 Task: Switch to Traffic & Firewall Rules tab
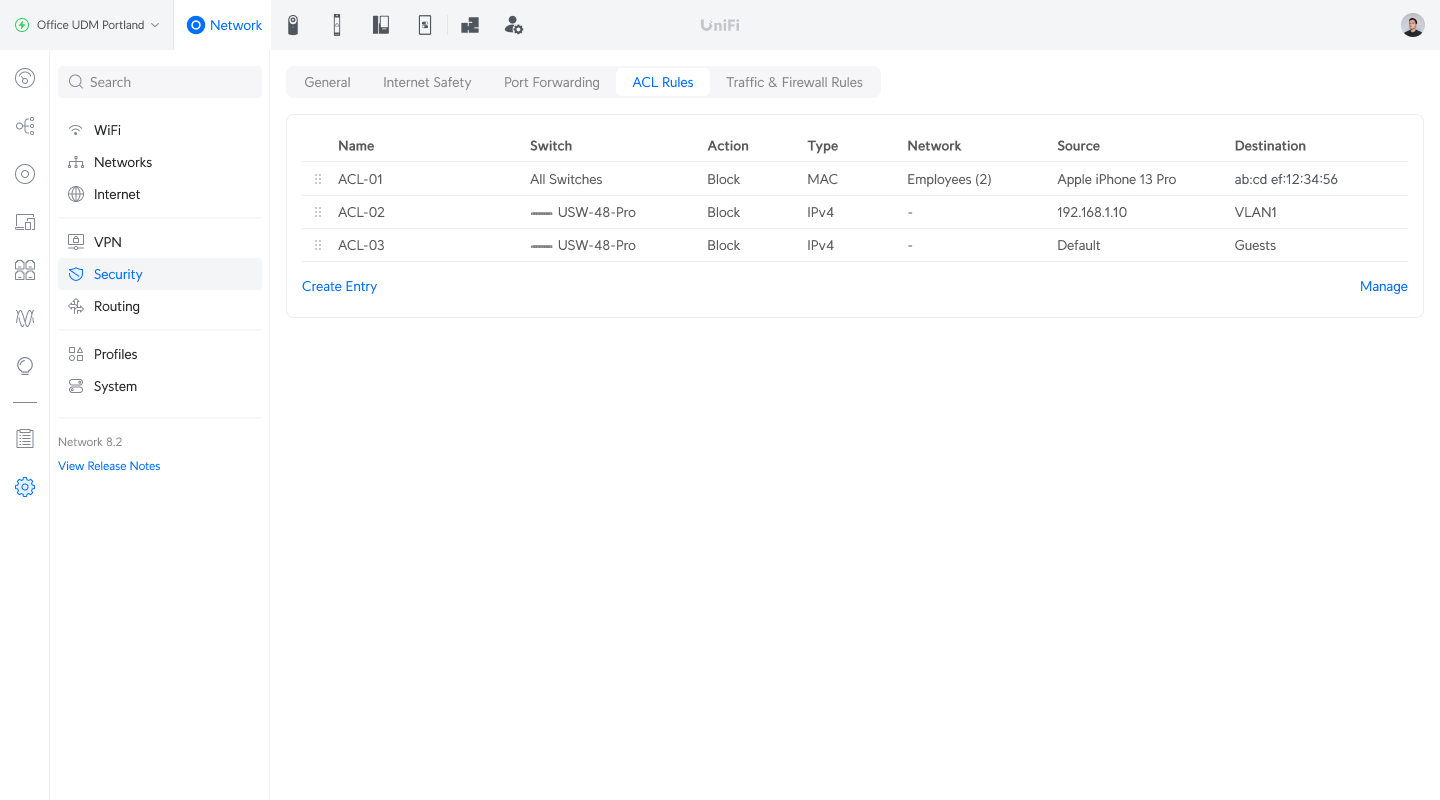794,82
